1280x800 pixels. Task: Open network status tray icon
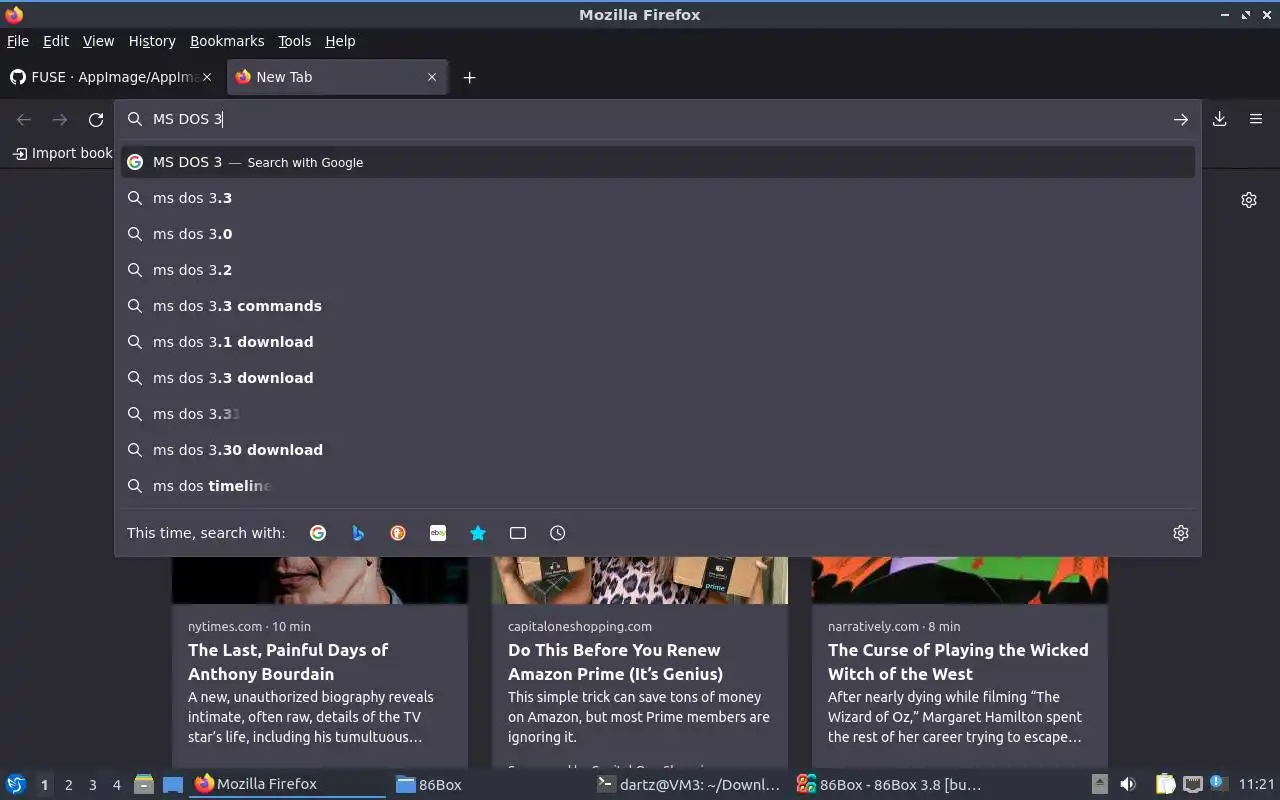pos(1192,784)
